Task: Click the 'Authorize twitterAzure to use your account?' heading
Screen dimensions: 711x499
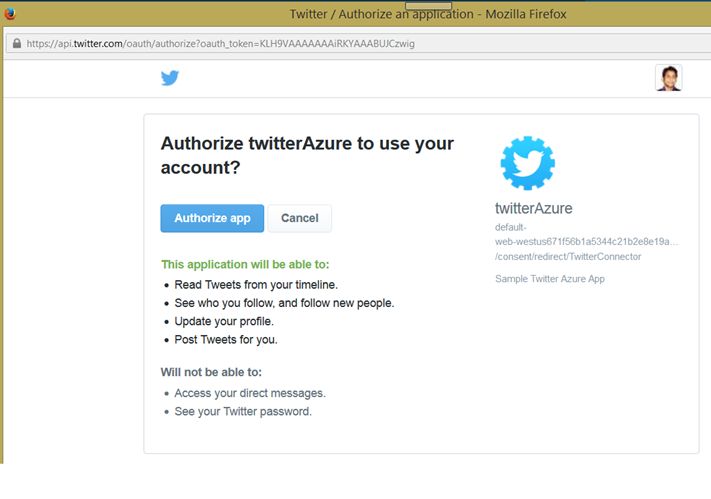Action: [307, 155]
